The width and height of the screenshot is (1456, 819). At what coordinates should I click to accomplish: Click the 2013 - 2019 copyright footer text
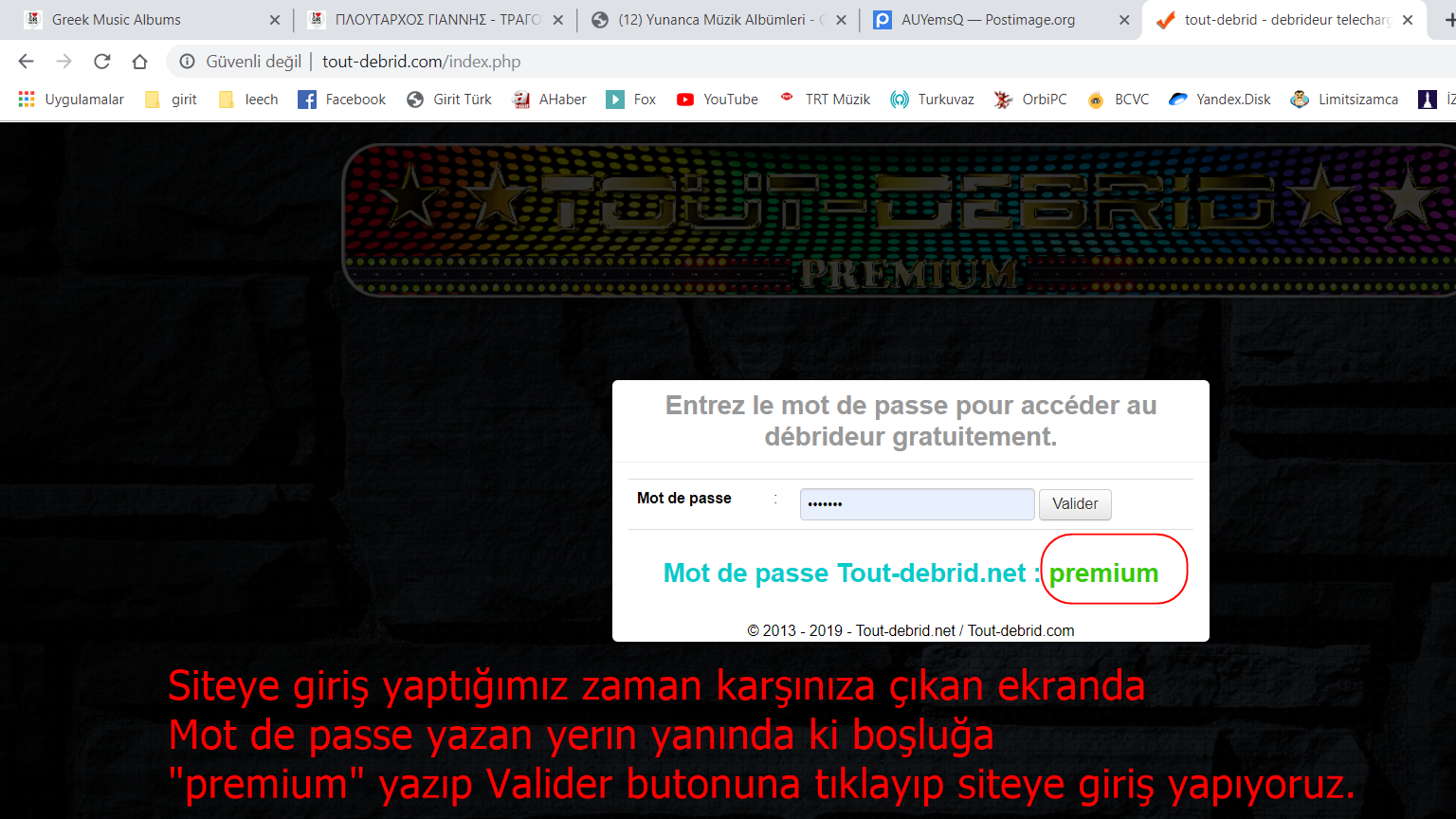(911, 630)
